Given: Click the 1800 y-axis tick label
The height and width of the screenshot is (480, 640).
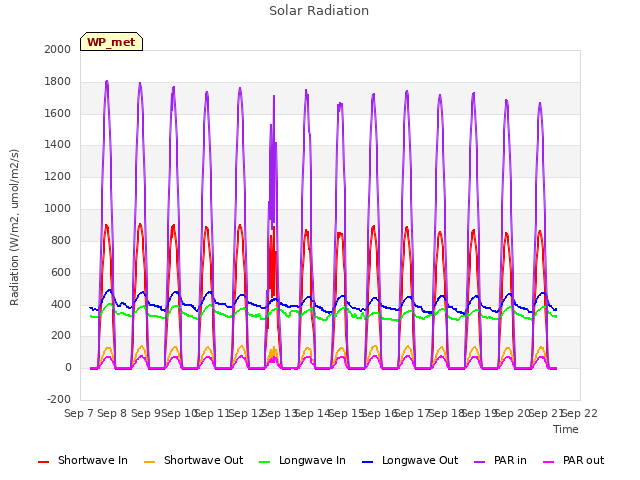Looking at the screenshot, I should [x=58, y=82].
